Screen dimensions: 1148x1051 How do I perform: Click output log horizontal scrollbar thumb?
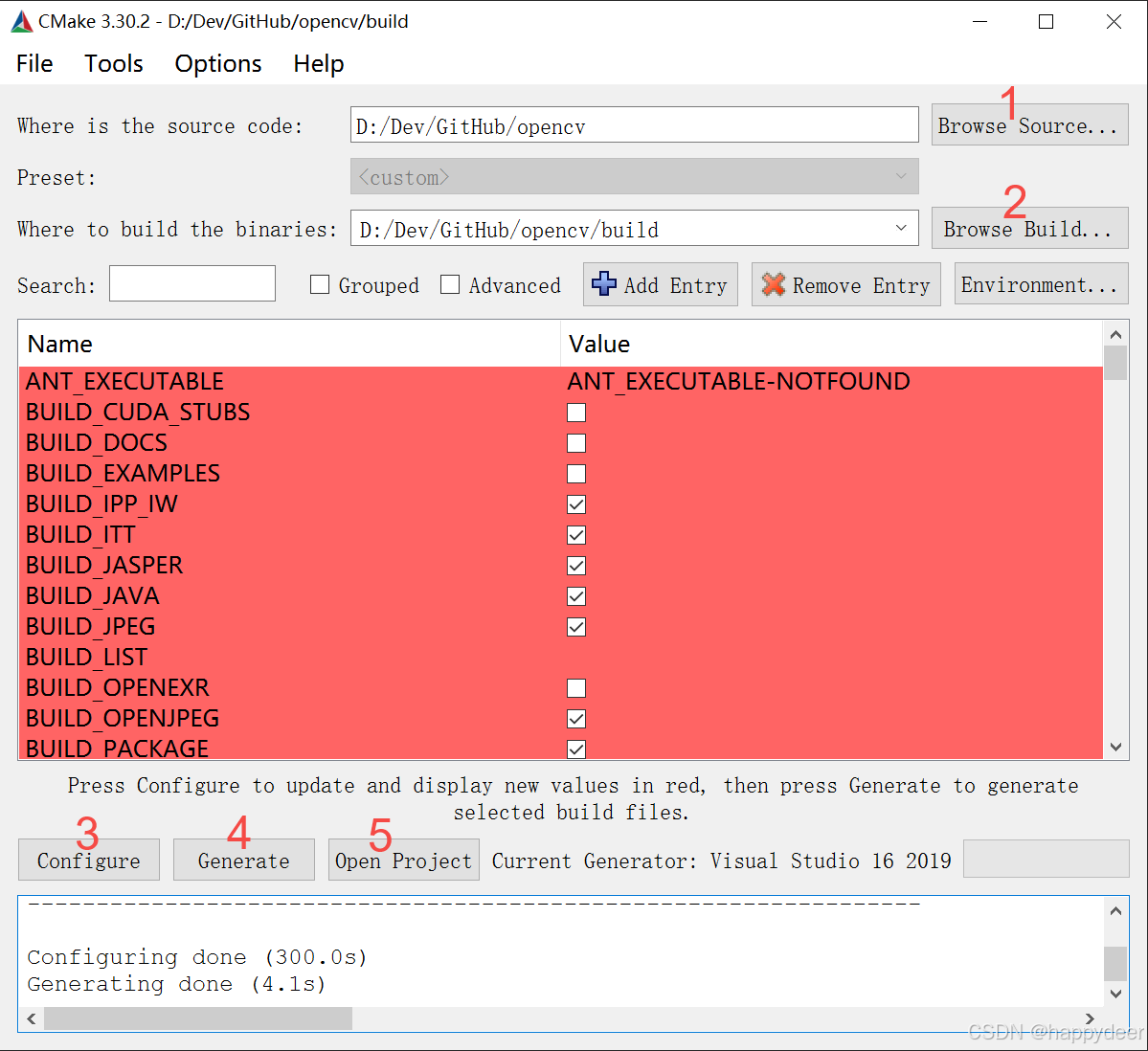click(x=197, y=1018)
